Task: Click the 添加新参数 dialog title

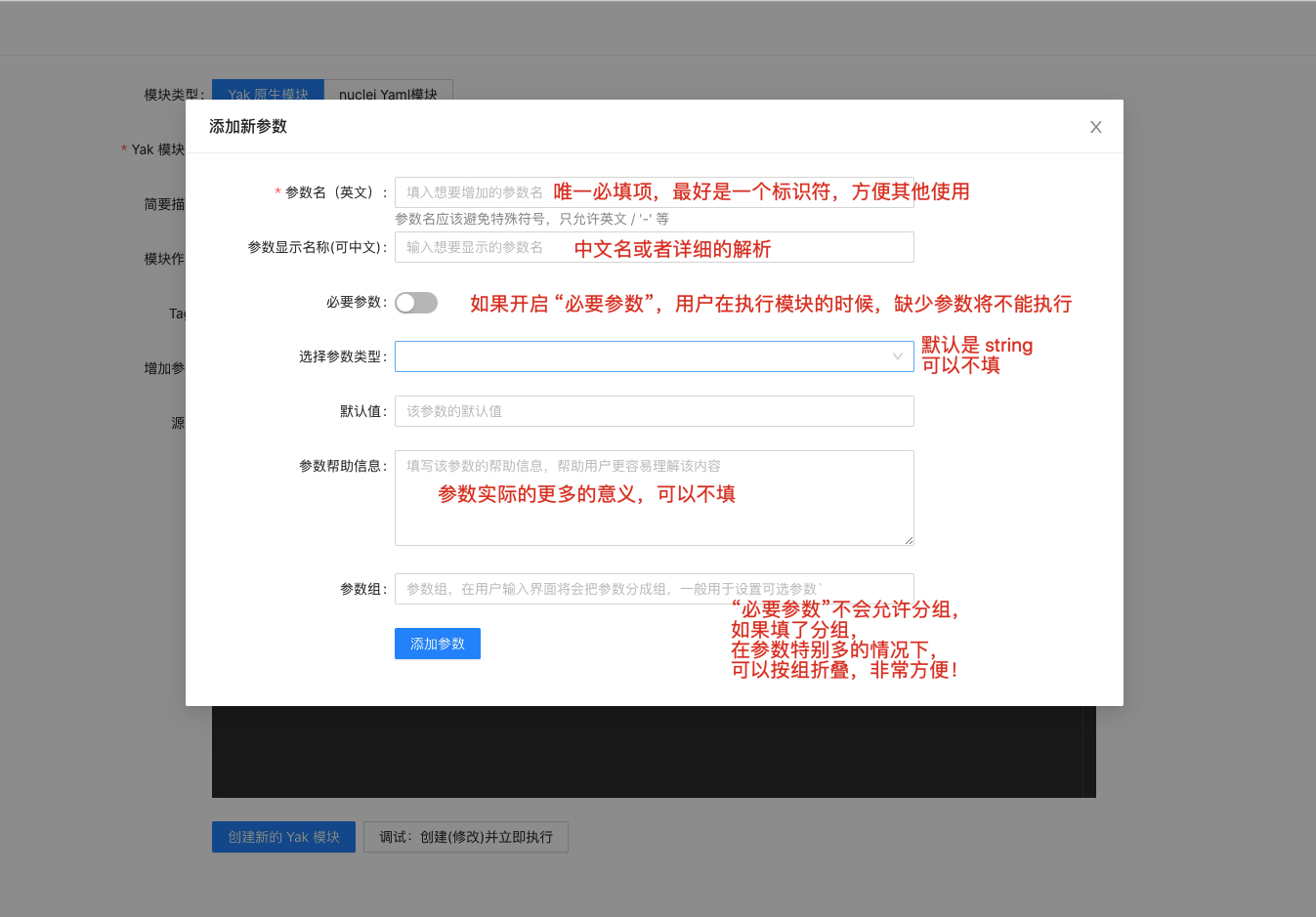Action: point(248,126)
